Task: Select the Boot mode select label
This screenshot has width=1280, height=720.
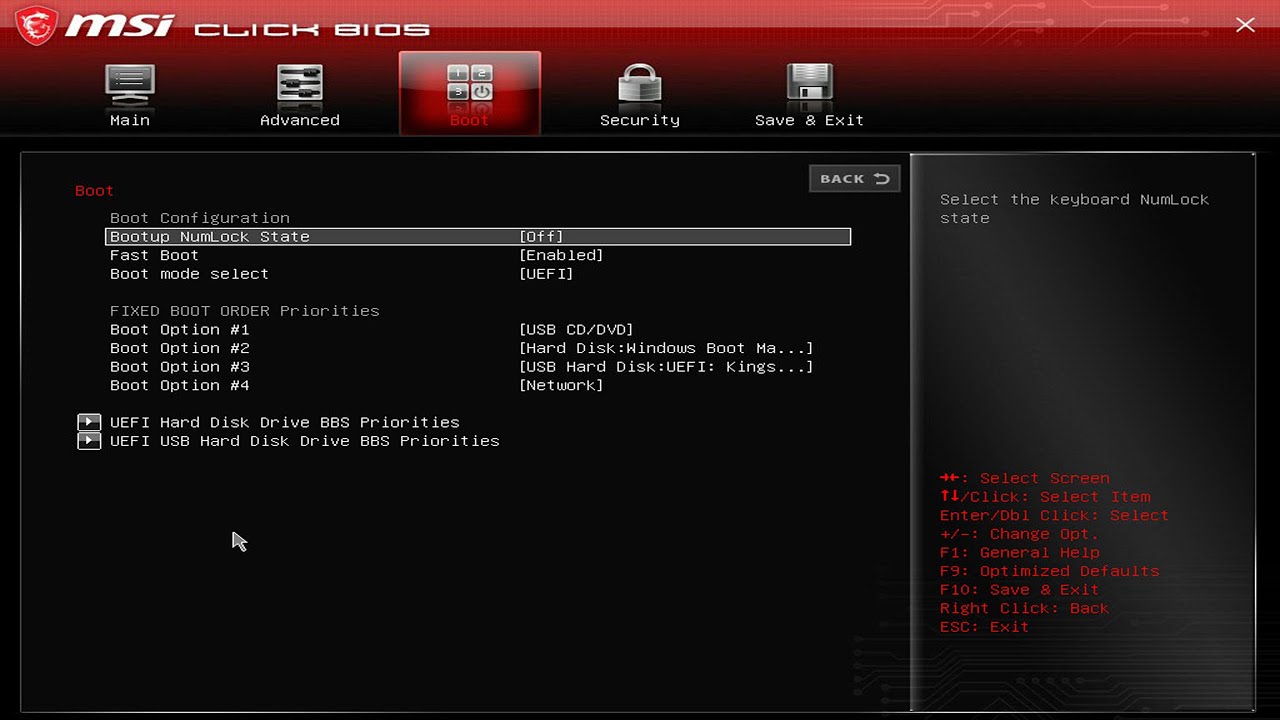Action: [x=190, y=274]
